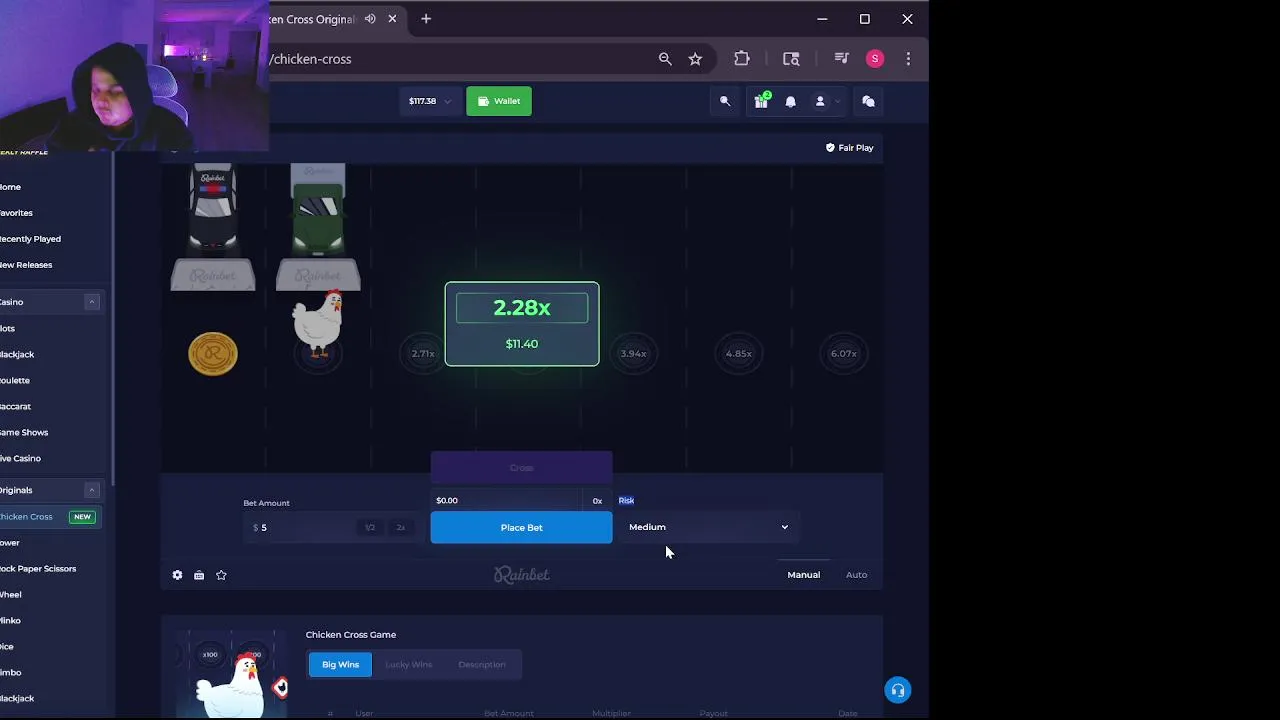Open game settings gear icon

[177, 575]
